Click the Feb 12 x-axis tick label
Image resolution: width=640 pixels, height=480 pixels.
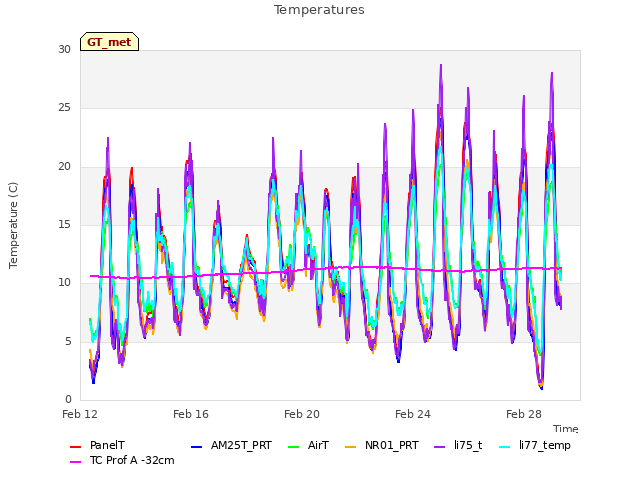80,414
